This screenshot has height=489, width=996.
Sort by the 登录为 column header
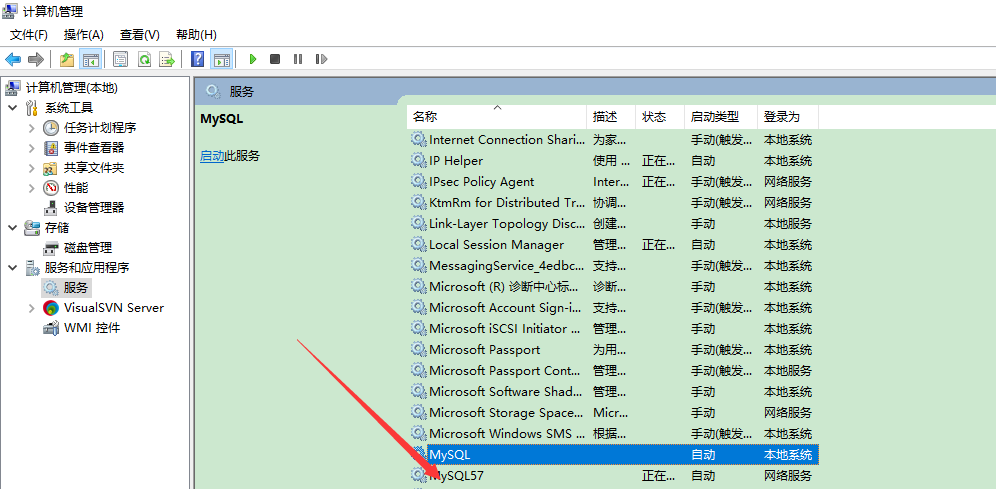click(788, 117)
